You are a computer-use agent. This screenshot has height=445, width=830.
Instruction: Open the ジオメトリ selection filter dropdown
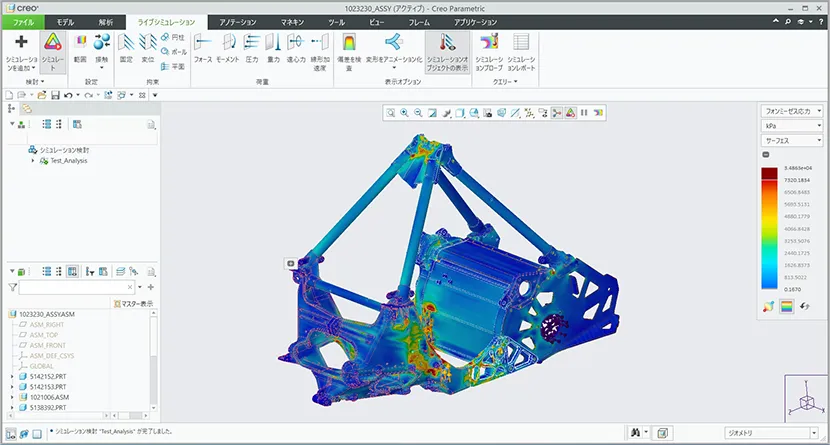[772, 433]
